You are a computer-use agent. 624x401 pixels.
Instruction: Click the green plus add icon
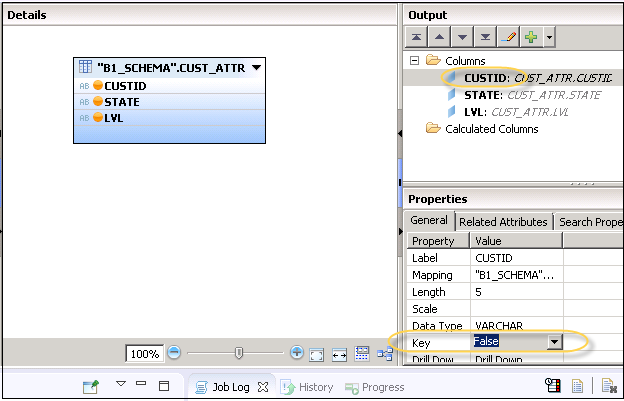click(531, 37)
